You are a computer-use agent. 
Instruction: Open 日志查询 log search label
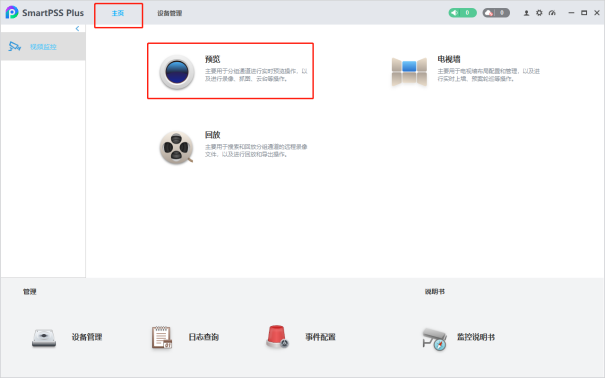[x=204, y=337]
